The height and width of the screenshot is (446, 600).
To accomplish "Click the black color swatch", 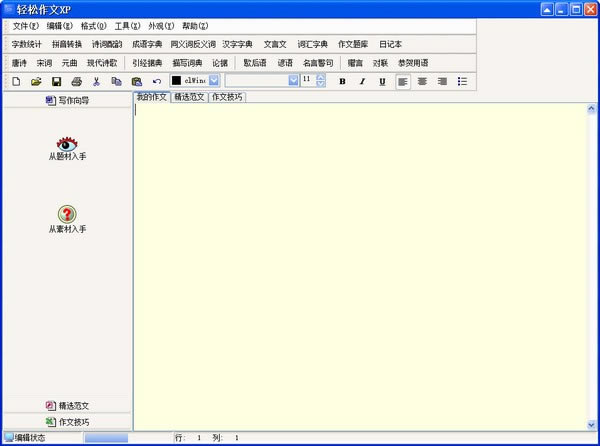I will tap(177, 81).
